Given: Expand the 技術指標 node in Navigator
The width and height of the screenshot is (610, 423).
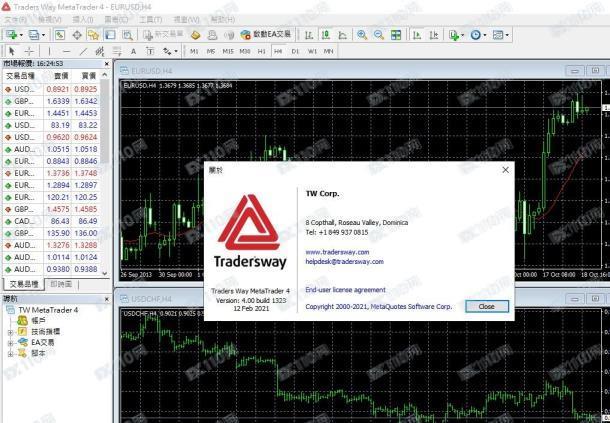Looking at the screenshot, I should (x=11, y=332).
